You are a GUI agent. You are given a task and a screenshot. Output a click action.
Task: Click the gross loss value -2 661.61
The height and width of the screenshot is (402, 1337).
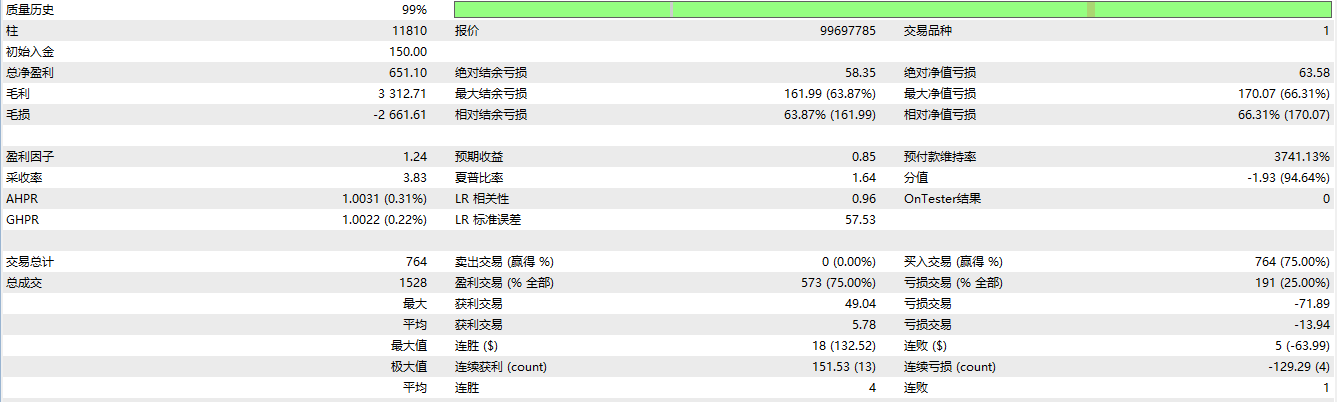(401, 115)
